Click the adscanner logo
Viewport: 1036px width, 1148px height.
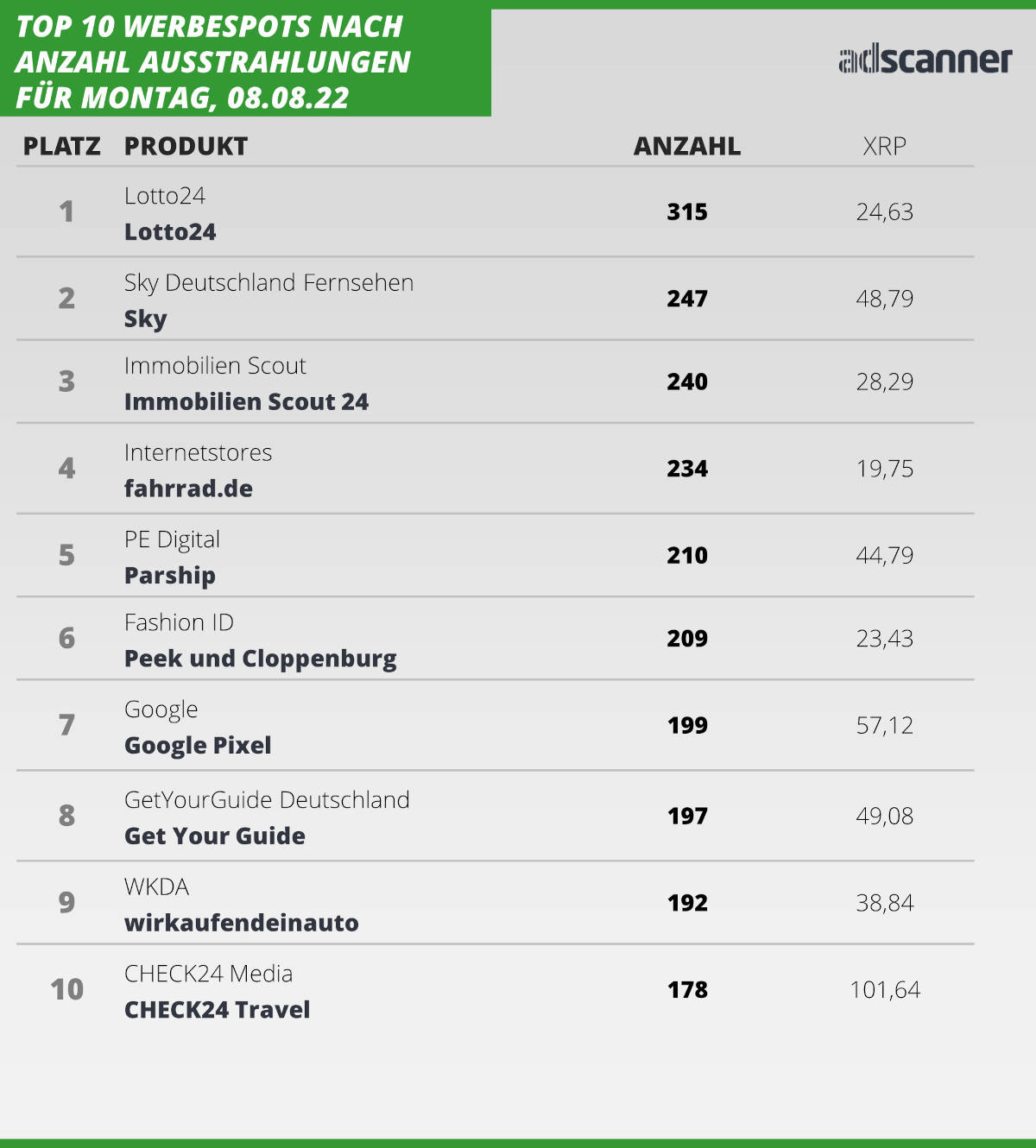click(925, 60)
